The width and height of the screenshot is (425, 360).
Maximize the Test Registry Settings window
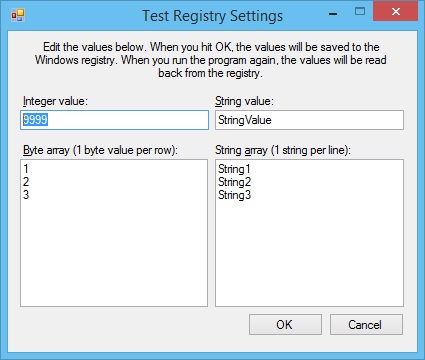[360, 12]
